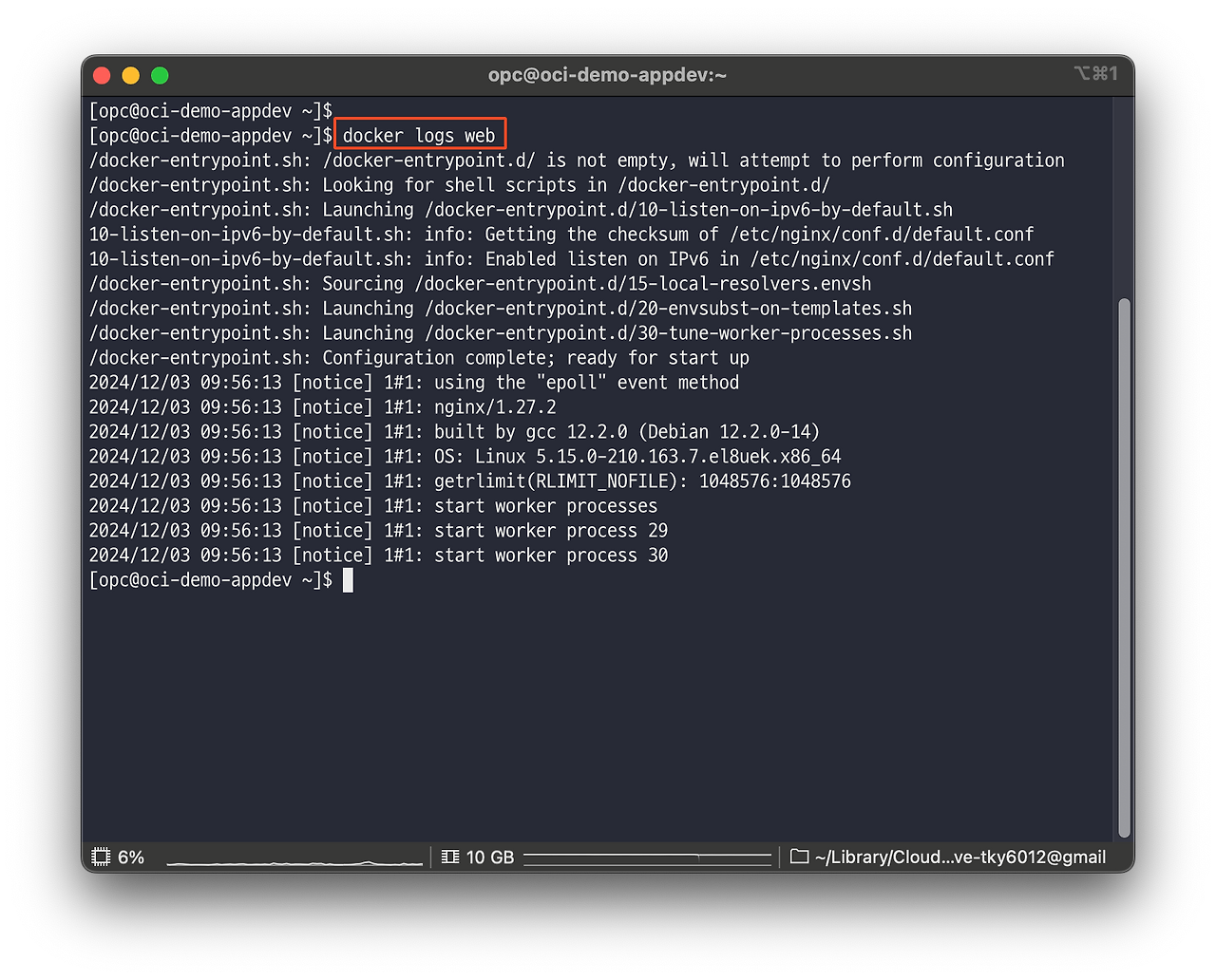The image size is (1216, 980).
Task: Click the green maximize window button
Action: [x=160, y=75]
